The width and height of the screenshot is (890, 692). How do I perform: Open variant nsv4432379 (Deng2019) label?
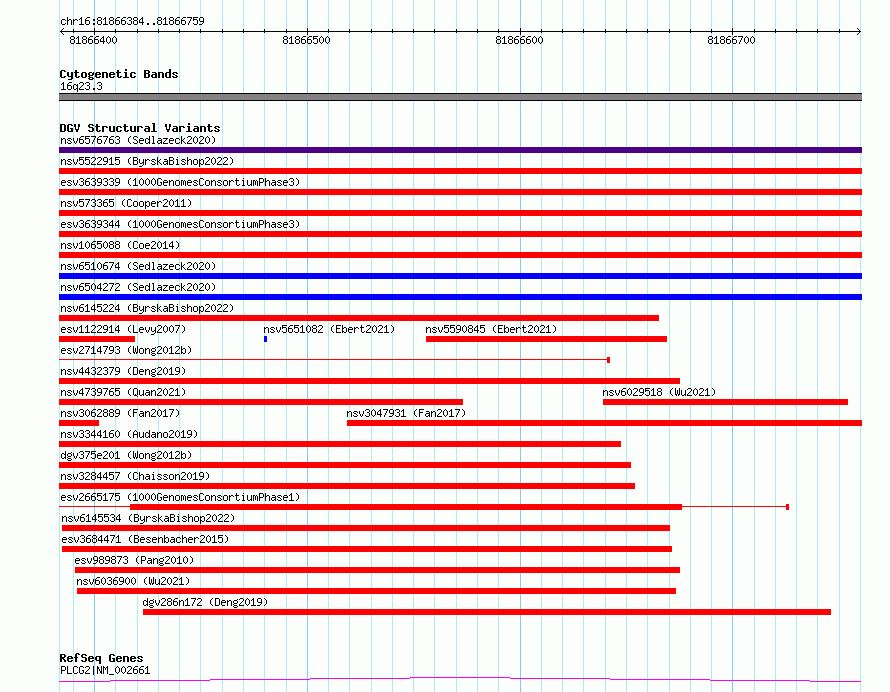[x=123, y=371]
